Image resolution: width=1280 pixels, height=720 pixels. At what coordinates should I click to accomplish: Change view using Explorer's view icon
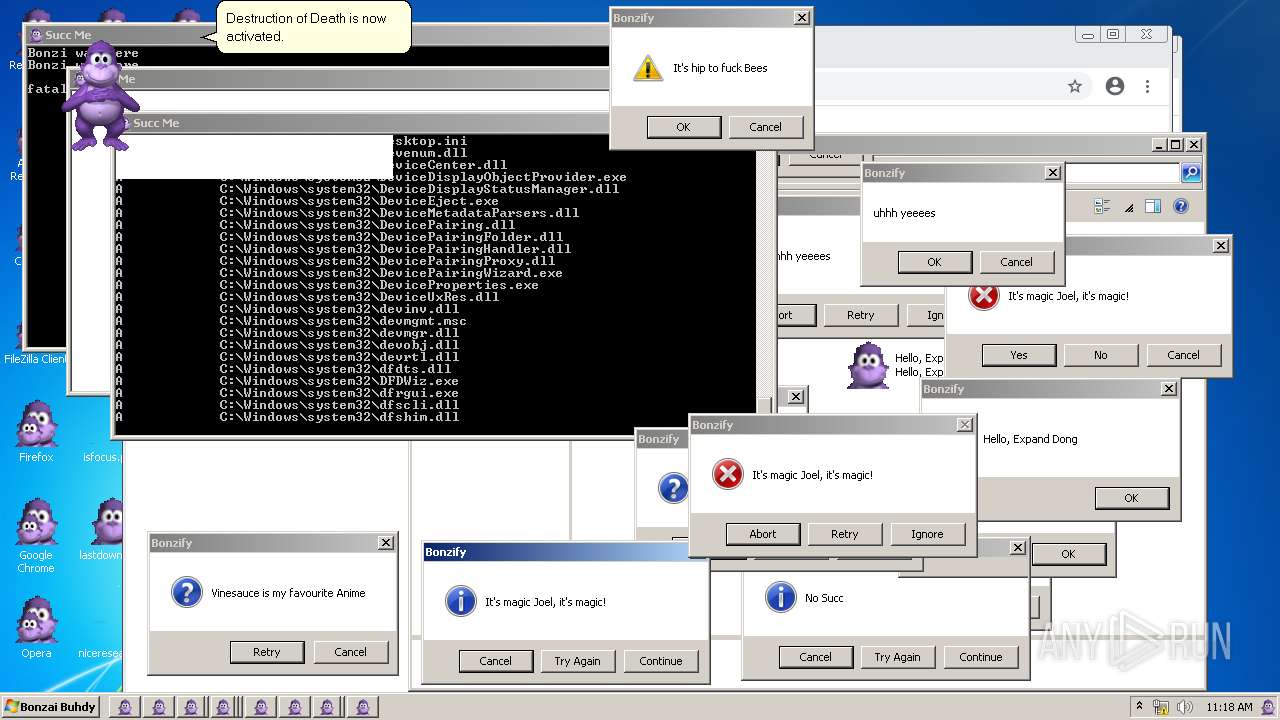1102,206
